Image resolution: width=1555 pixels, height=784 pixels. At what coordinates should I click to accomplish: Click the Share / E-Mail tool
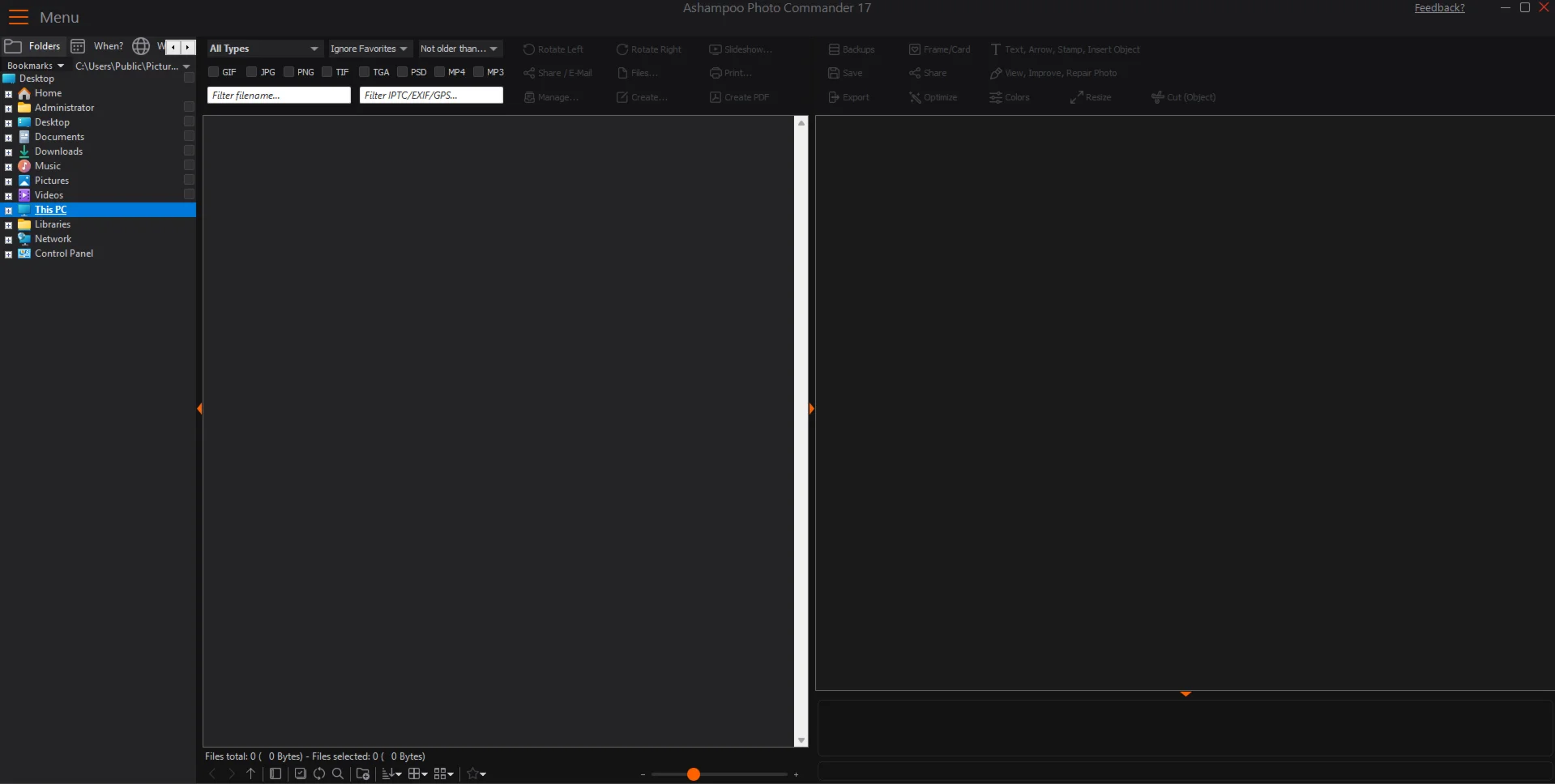[557, 73]
